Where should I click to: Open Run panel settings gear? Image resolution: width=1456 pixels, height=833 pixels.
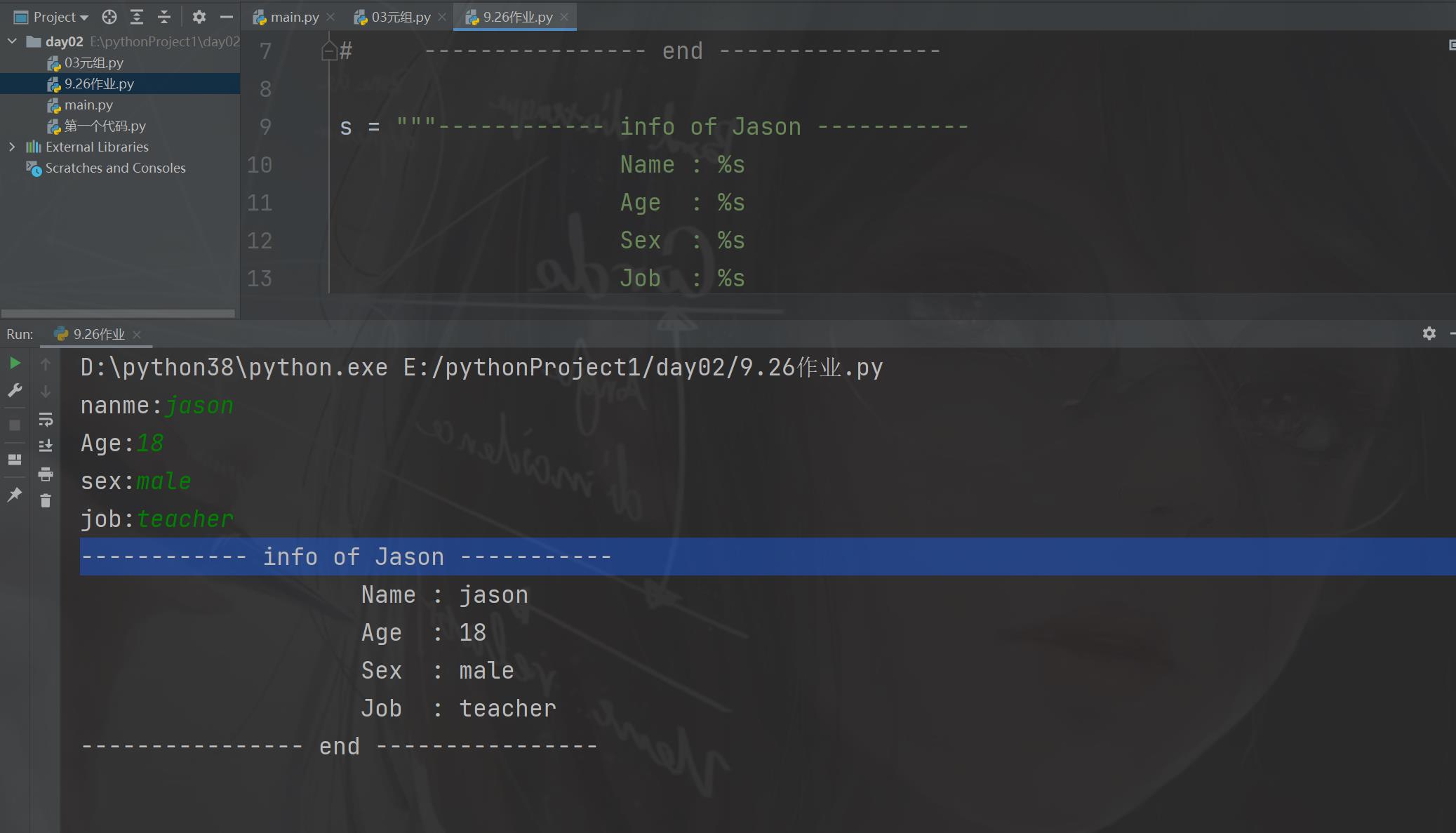pyautogui.click(x=1429, y=333)
